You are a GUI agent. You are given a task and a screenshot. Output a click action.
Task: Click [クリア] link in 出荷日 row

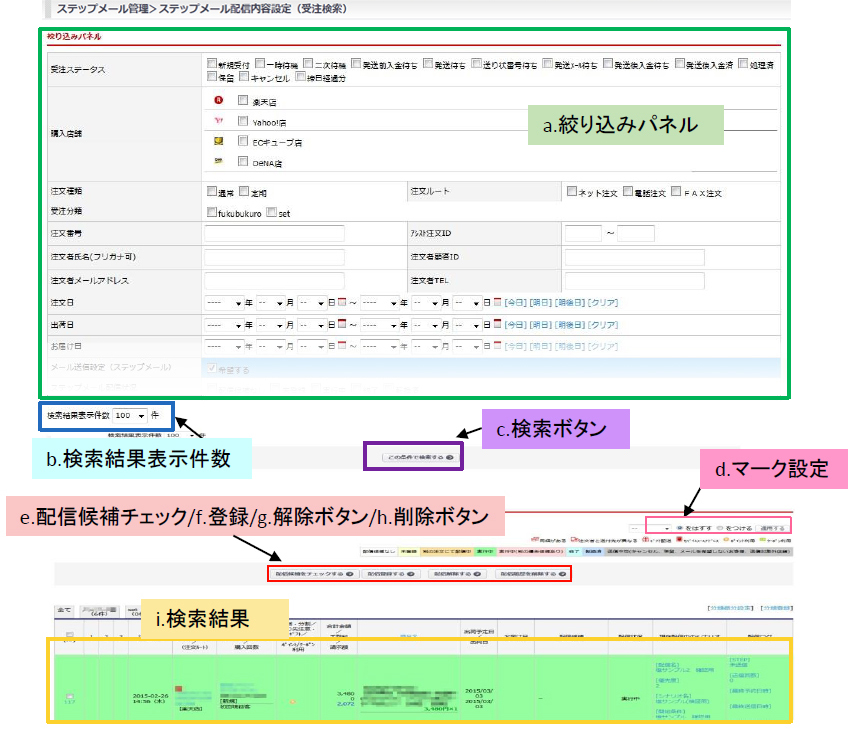pos(603,325)
